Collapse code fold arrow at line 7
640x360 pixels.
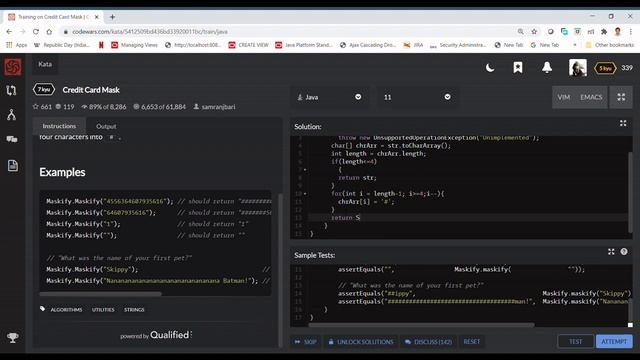point(305,169)
